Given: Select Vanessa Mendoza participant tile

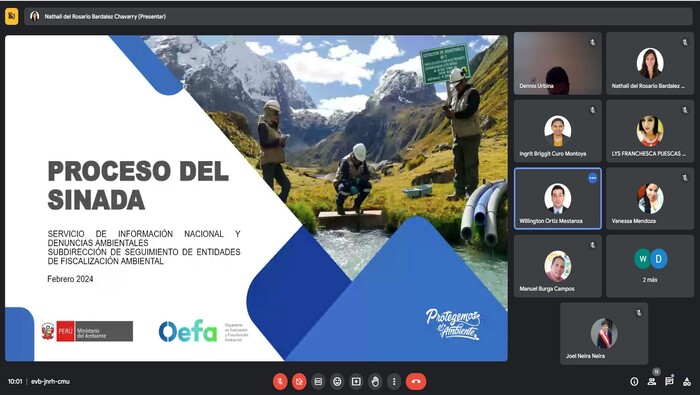Looking at the screenshot, I should tap(650, 199).
